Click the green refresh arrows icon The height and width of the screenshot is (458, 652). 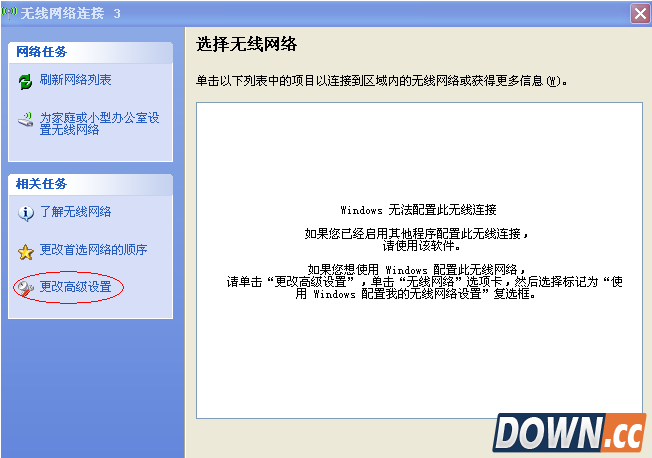pyautogui.click(x=26, y=80)
